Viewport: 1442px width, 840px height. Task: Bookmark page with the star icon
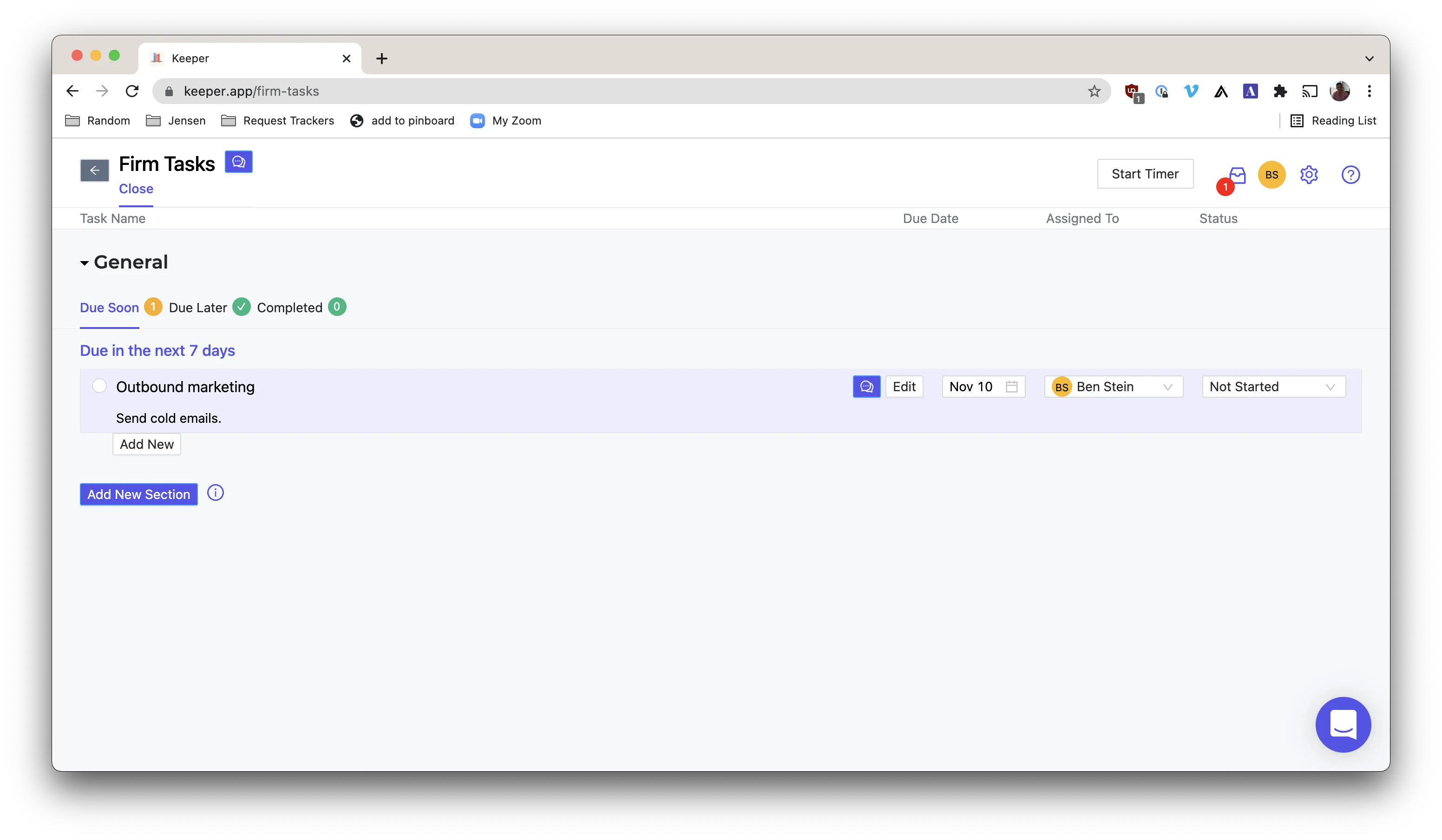pyautogui.click(x=1094, y=91)
